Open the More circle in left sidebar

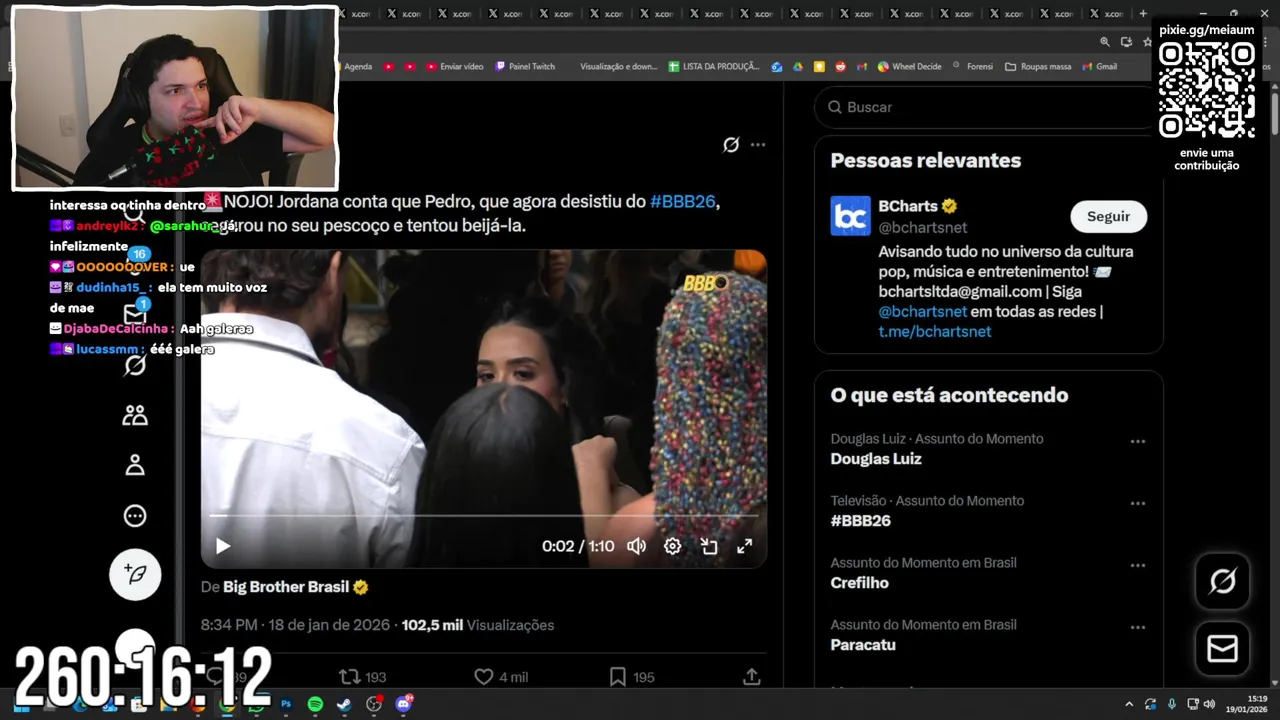135,516
